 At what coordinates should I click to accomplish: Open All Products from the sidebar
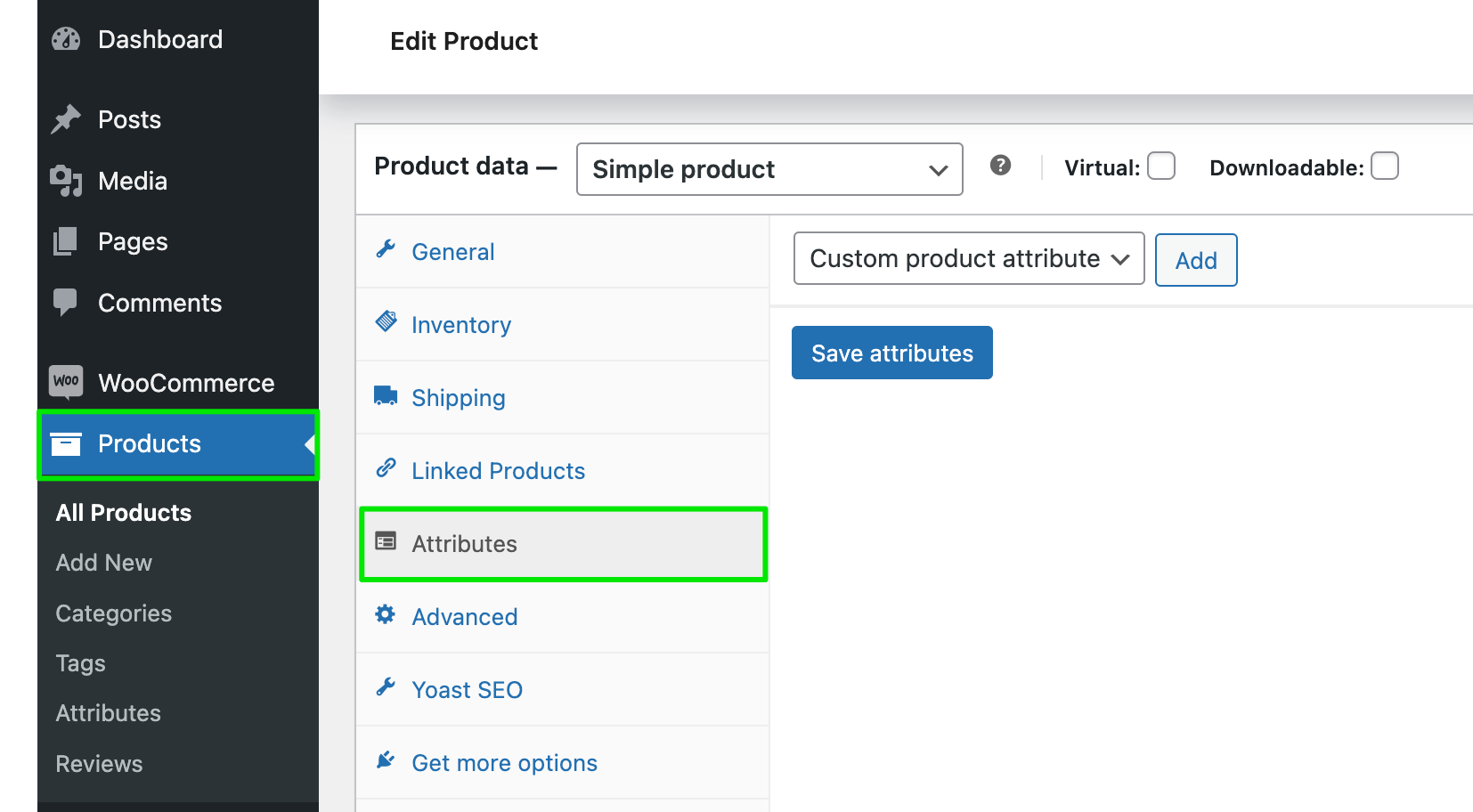123,512
